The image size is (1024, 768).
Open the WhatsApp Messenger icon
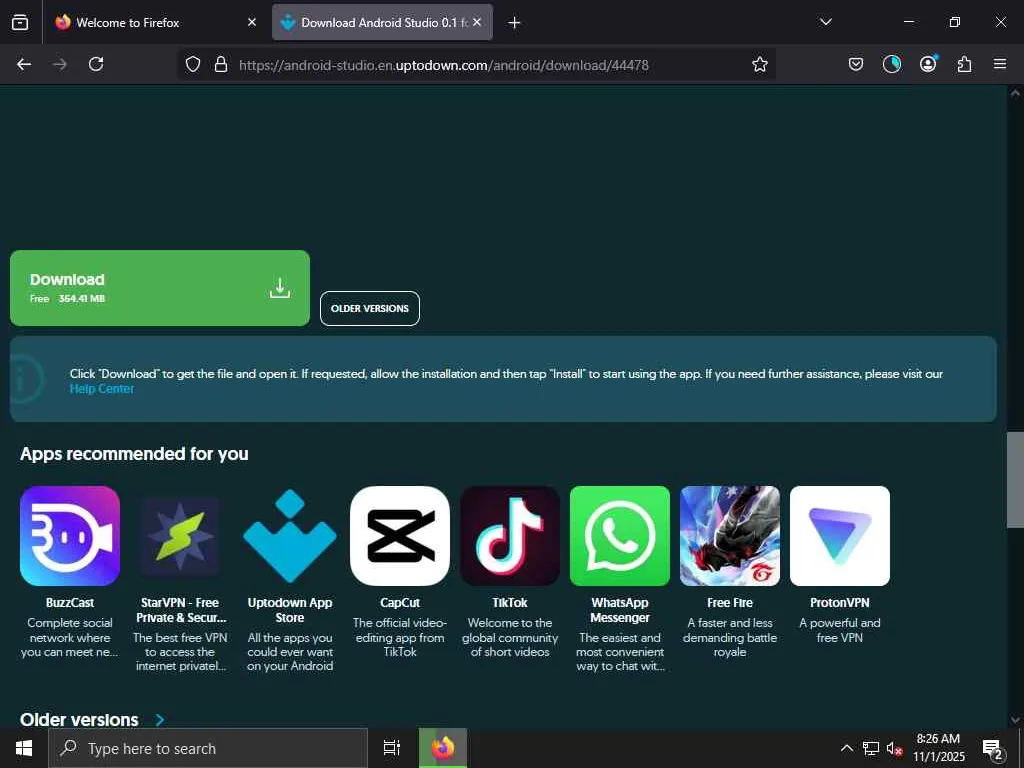tap(620, 536)
